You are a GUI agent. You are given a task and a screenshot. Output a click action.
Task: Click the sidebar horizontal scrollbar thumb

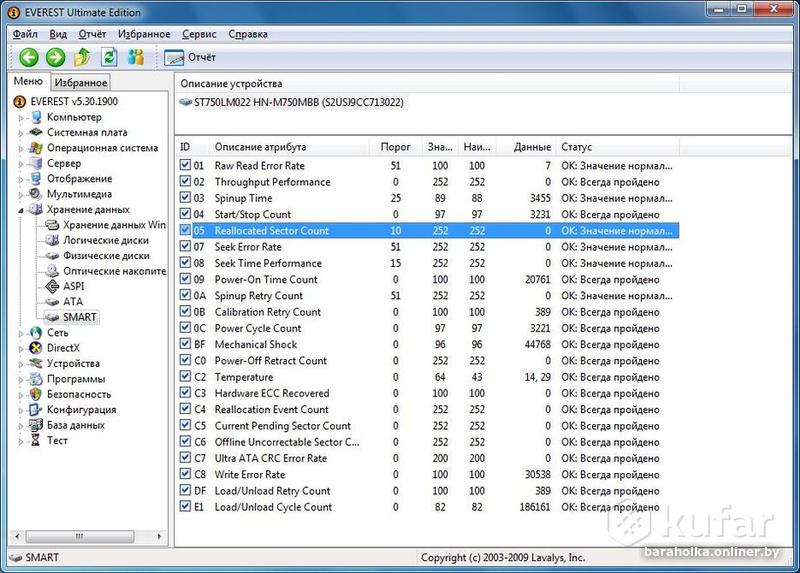(x=80, y=536)
